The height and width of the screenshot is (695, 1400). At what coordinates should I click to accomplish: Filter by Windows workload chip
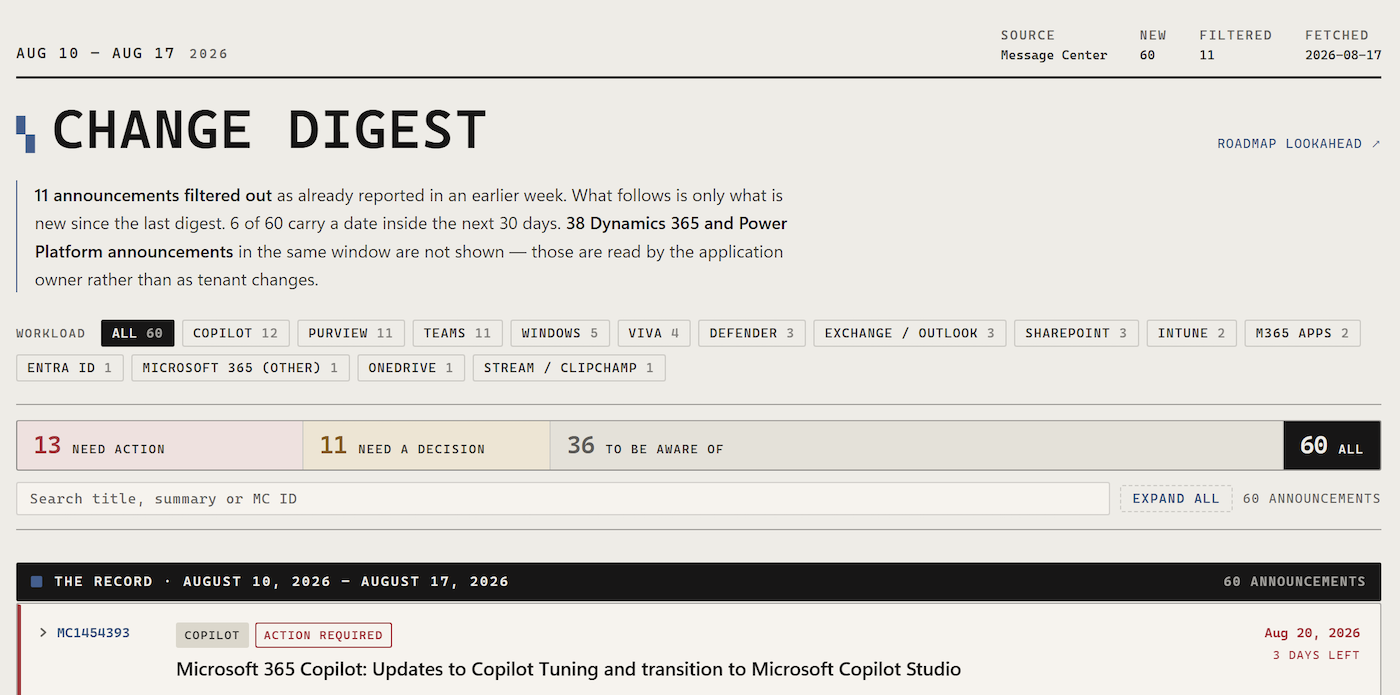click(560, 333)
